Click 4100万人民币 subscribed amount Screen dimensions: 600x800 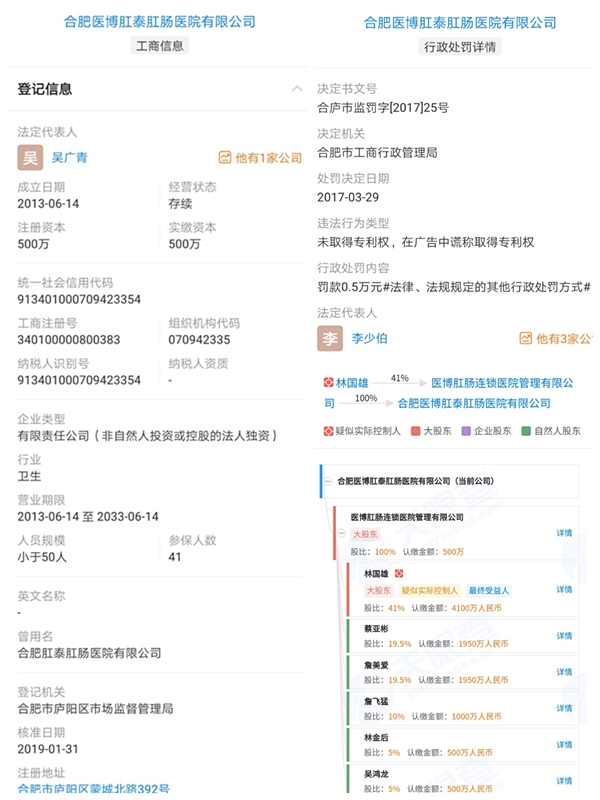click(x=477, y=608)
